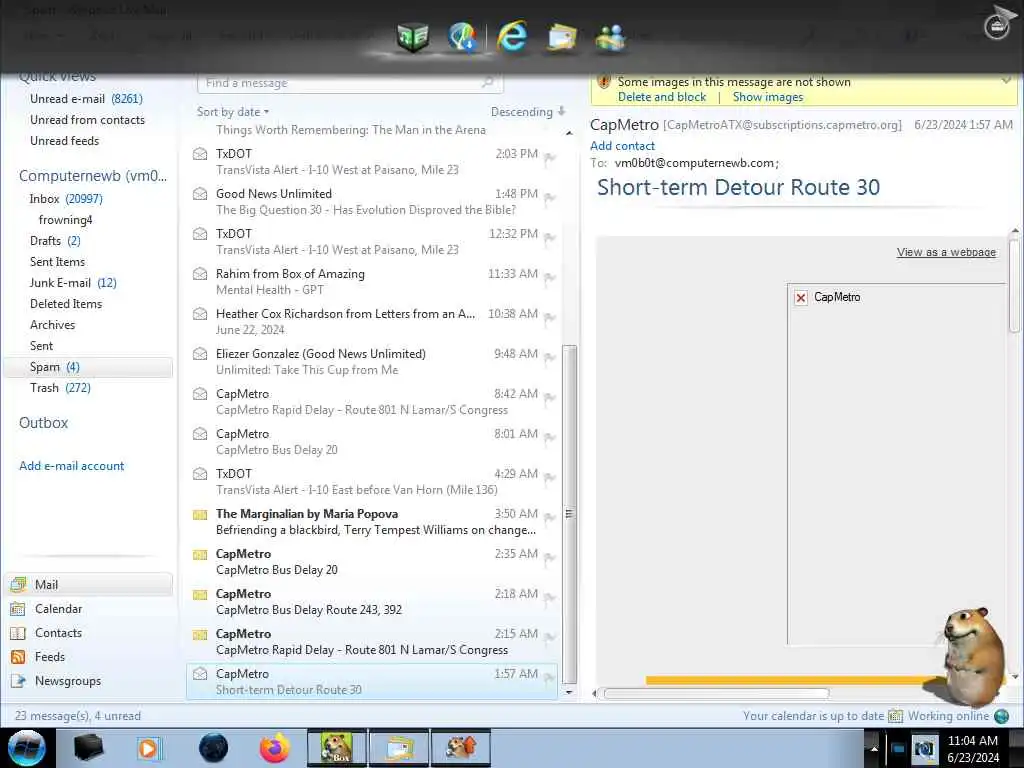The height and width of the screenshot is (768, 1024).
Task: Flag the Heather Cox Richardson message
Action: [x=550, y=318]
